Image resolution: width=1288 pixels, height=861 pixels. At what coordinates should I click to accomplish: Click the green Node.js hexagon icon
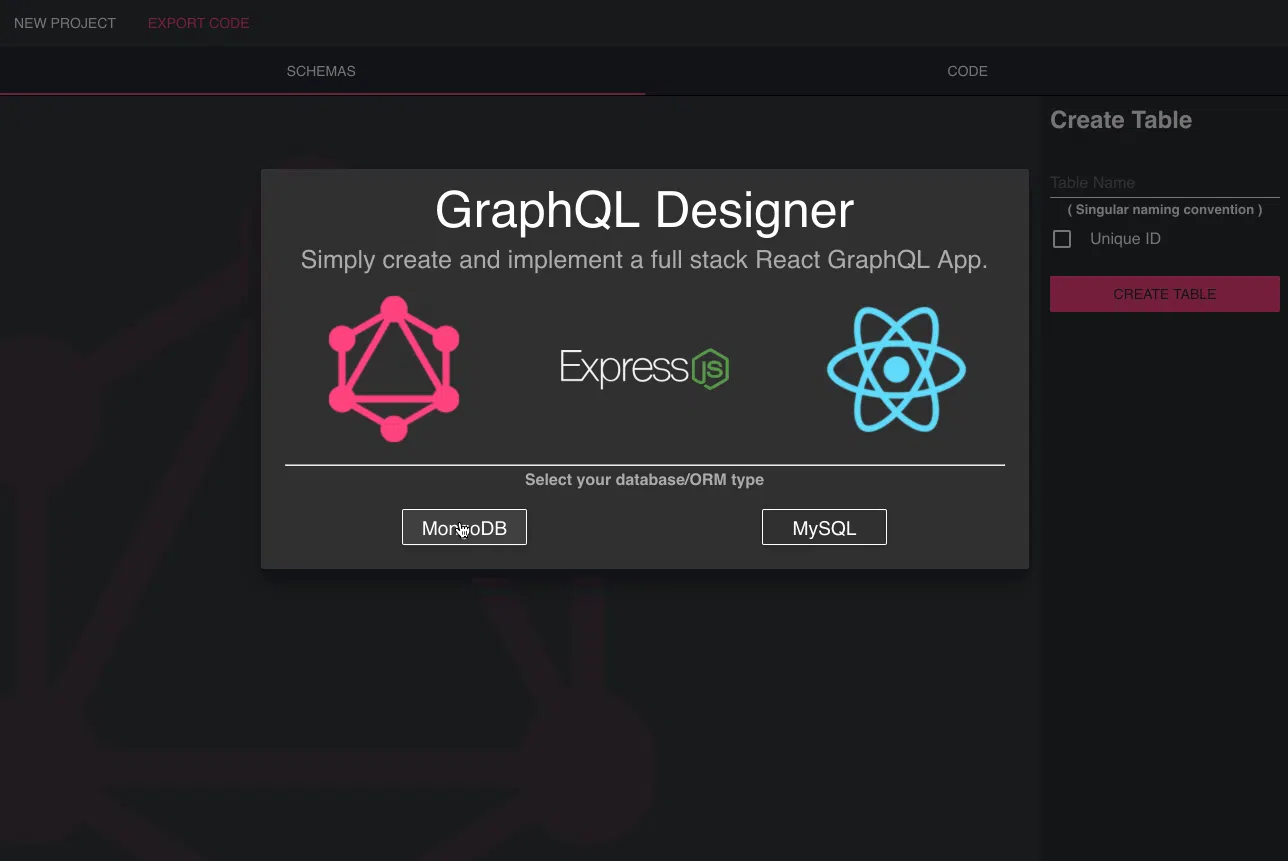[711, 369]
